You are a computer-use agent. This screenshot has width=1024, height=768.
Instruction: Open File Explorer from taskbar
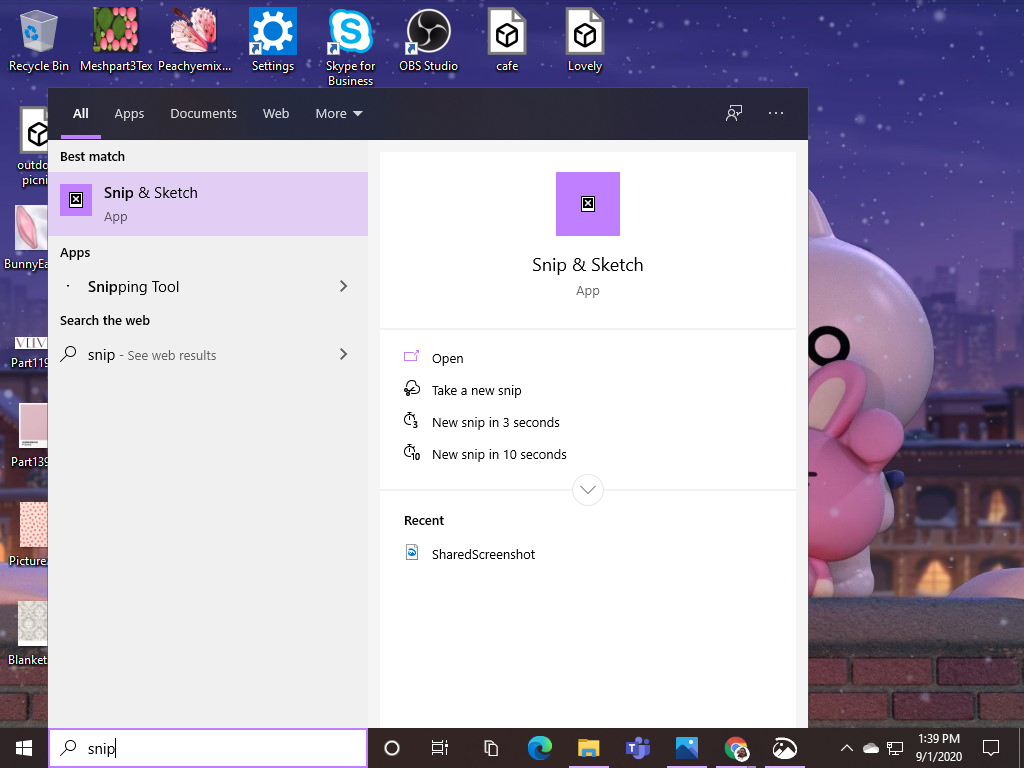tap(588, 748)
